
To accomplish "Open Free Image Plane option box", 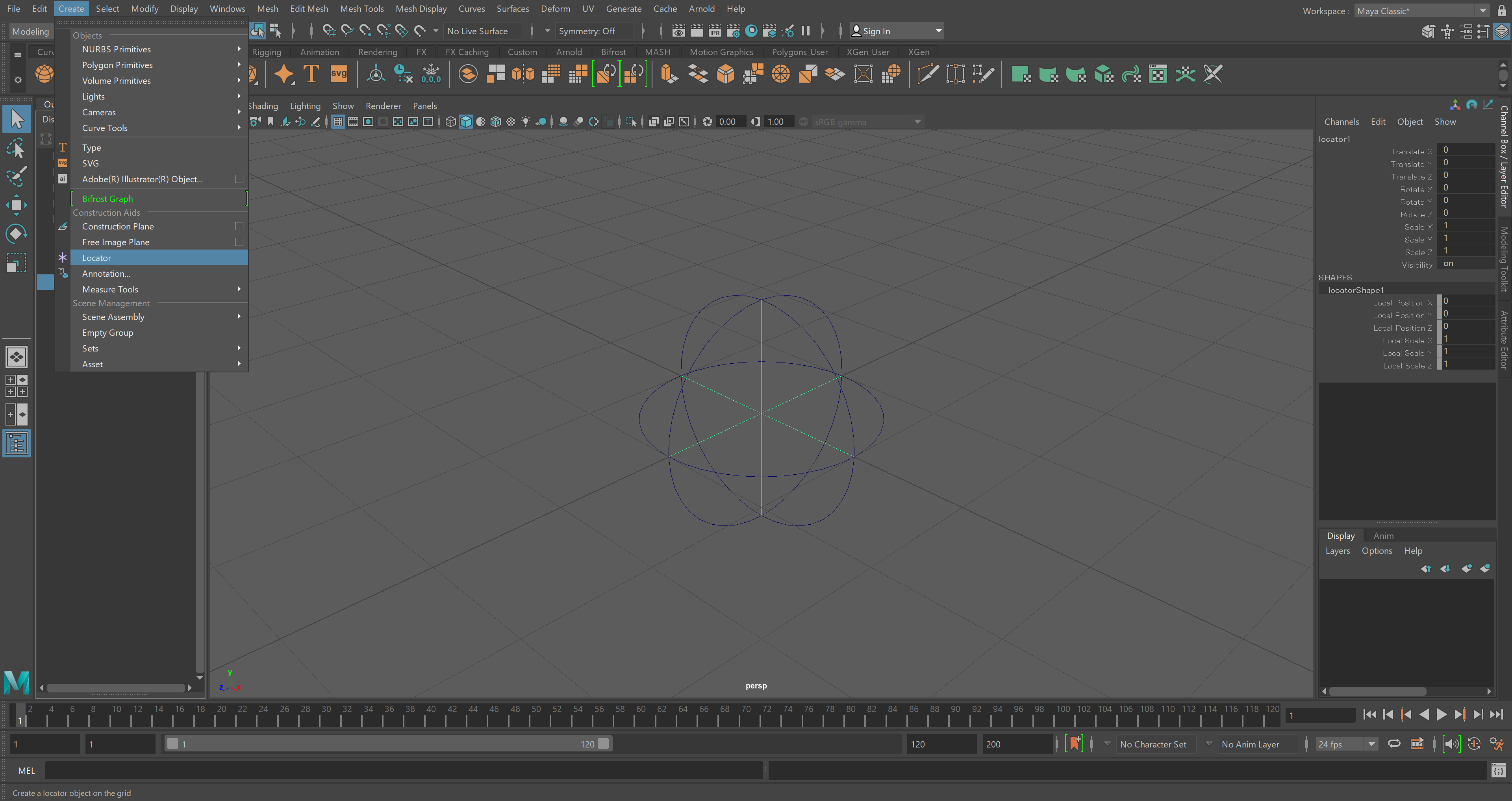I will [x=239, y=242].
